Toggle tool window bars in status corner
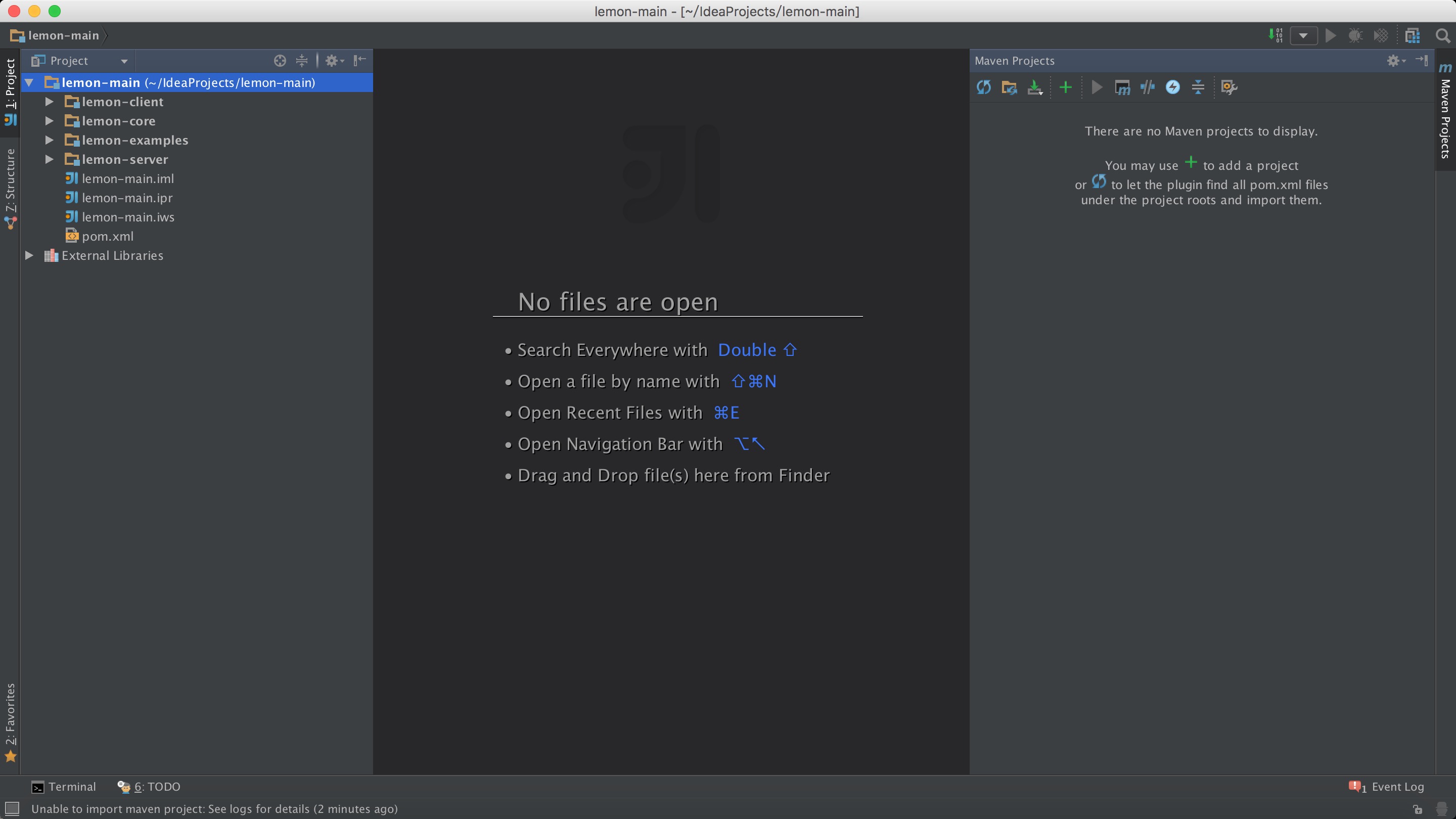Image resolution: width=1456 pixels, height=819 pixels. [12, 808]
